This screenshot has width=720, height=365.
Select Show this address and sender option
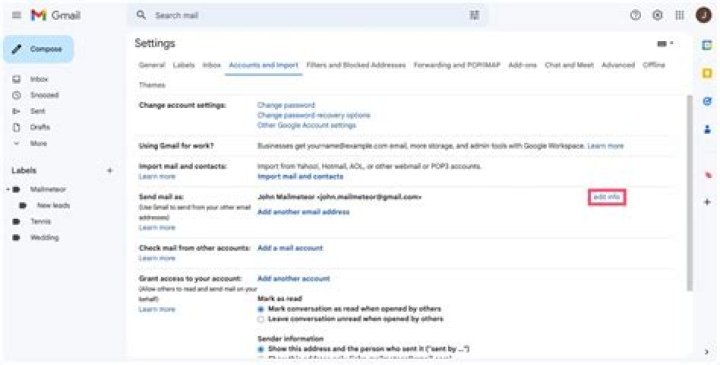(261, 349)
